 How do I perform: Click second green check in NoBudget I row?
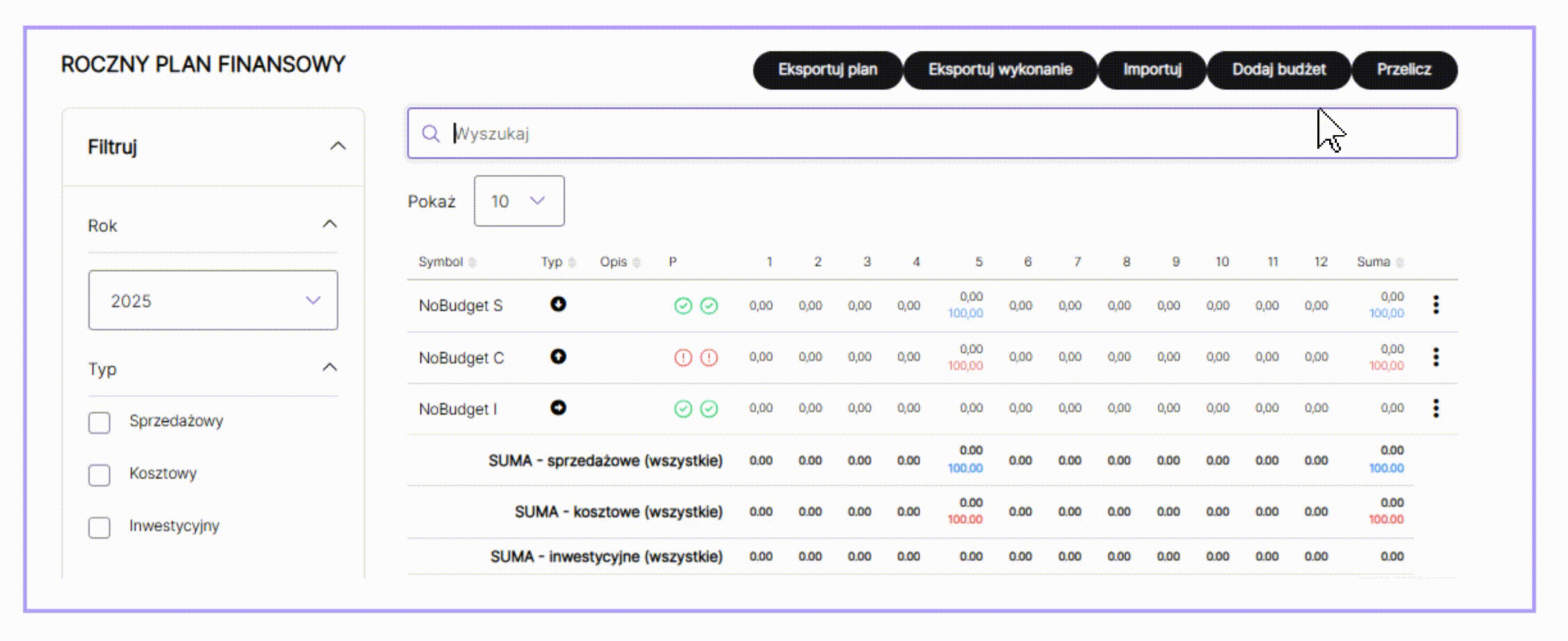tap(709, 409)
